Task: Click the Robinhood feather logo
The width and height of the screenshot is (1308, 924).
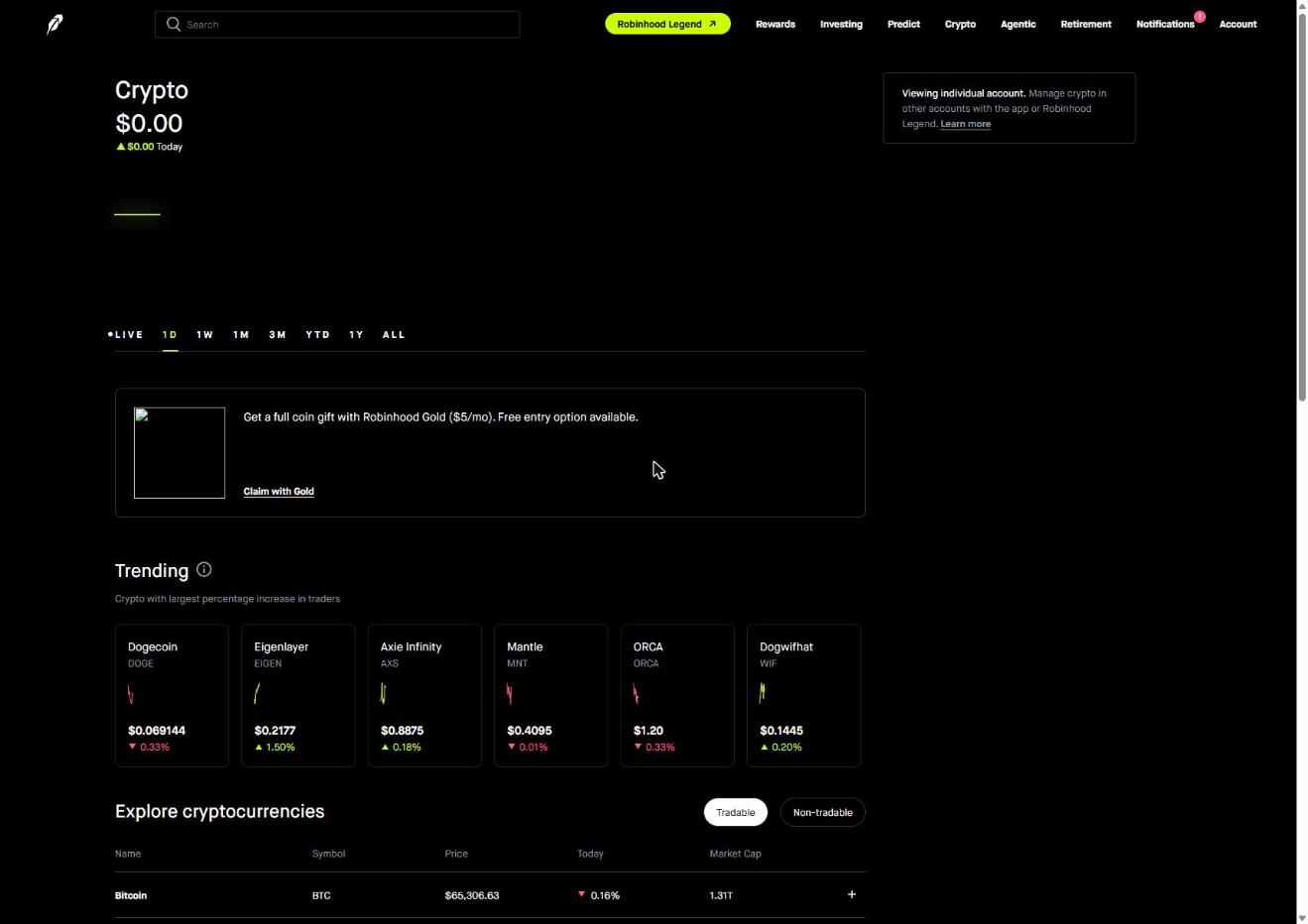Action: tap(55, 25)
